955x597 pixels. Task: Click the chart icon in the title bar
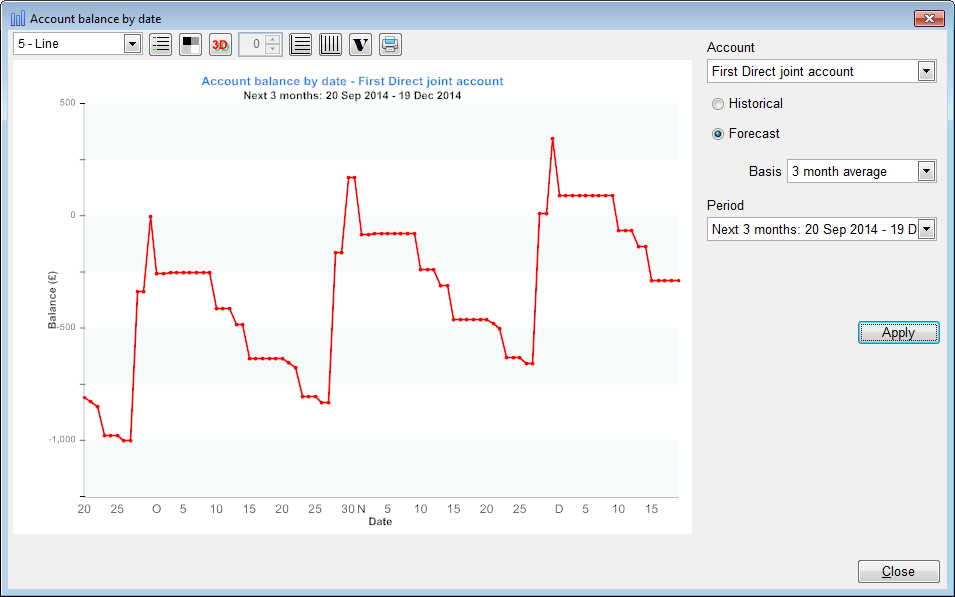point(18,18)
